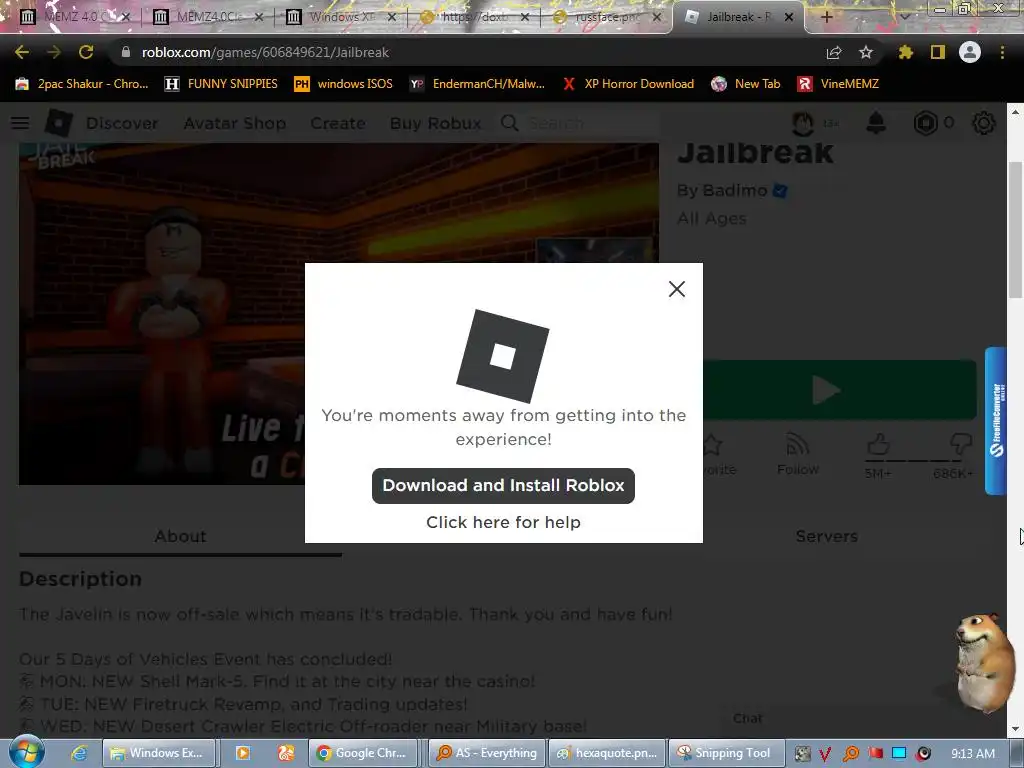Viewport: 1024px width, 768px height.
Task: Open Windows Explorer taskbar item
Action: 159,753
